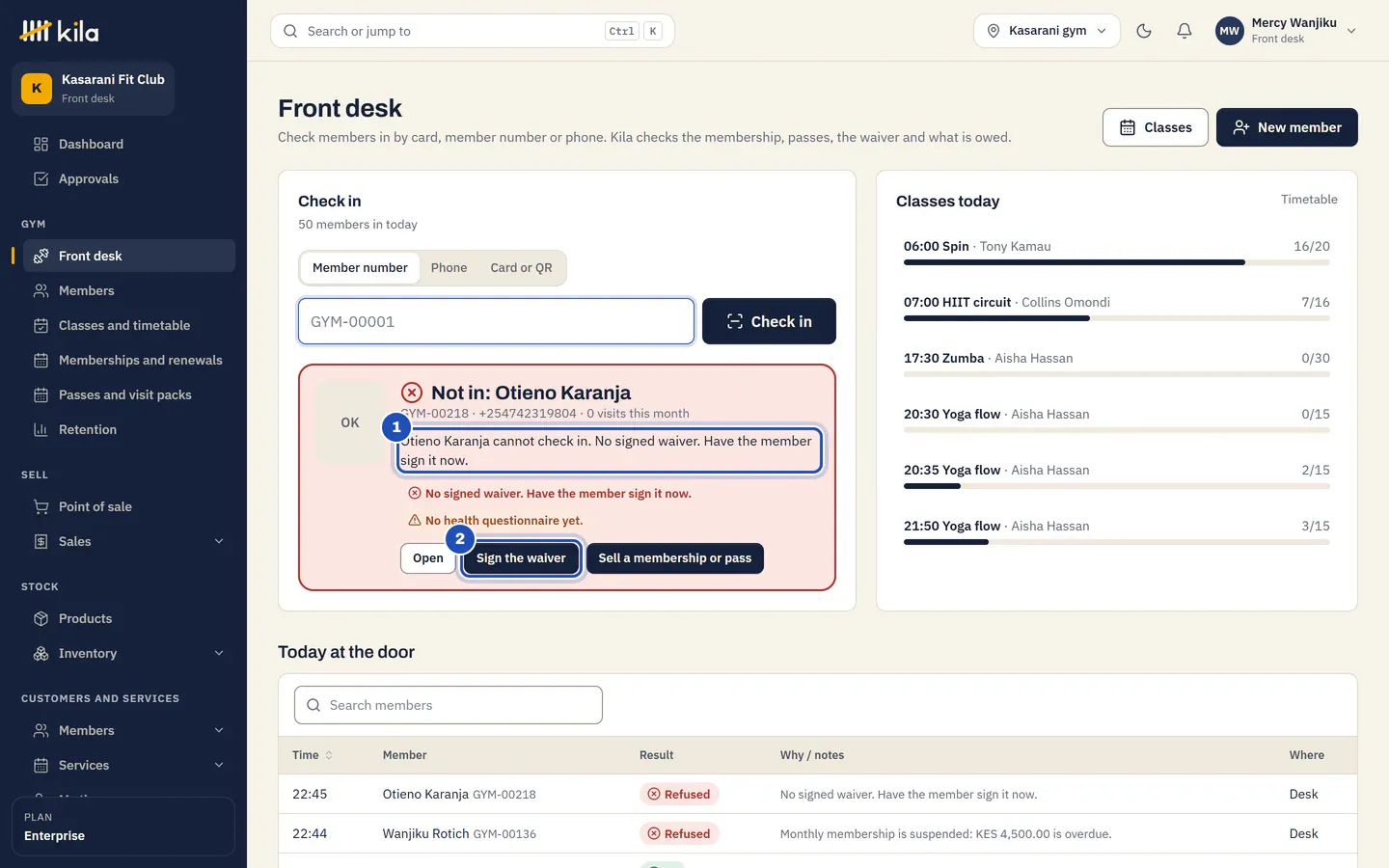This screenshot has width=1389, height=868.
Task: Expand Members under Customers and services
Action: (x=219, y=730)
